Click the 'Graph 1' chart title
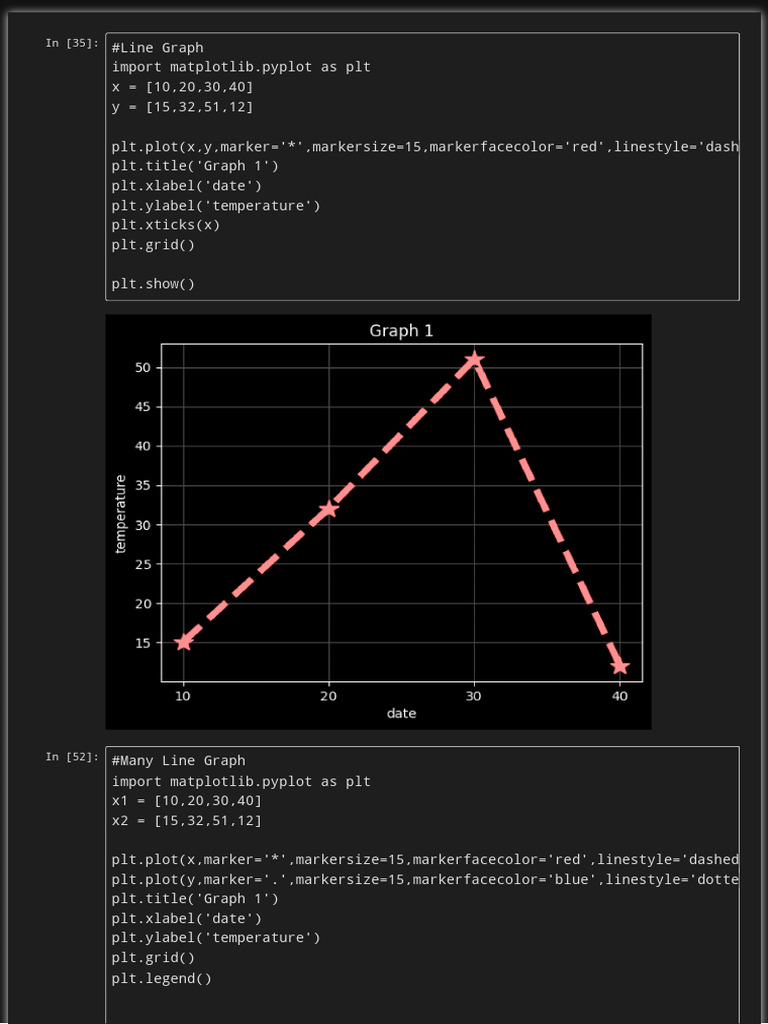Image resolution: width=768 pixels, height=1024 pixels. click(x=401, y=330)
